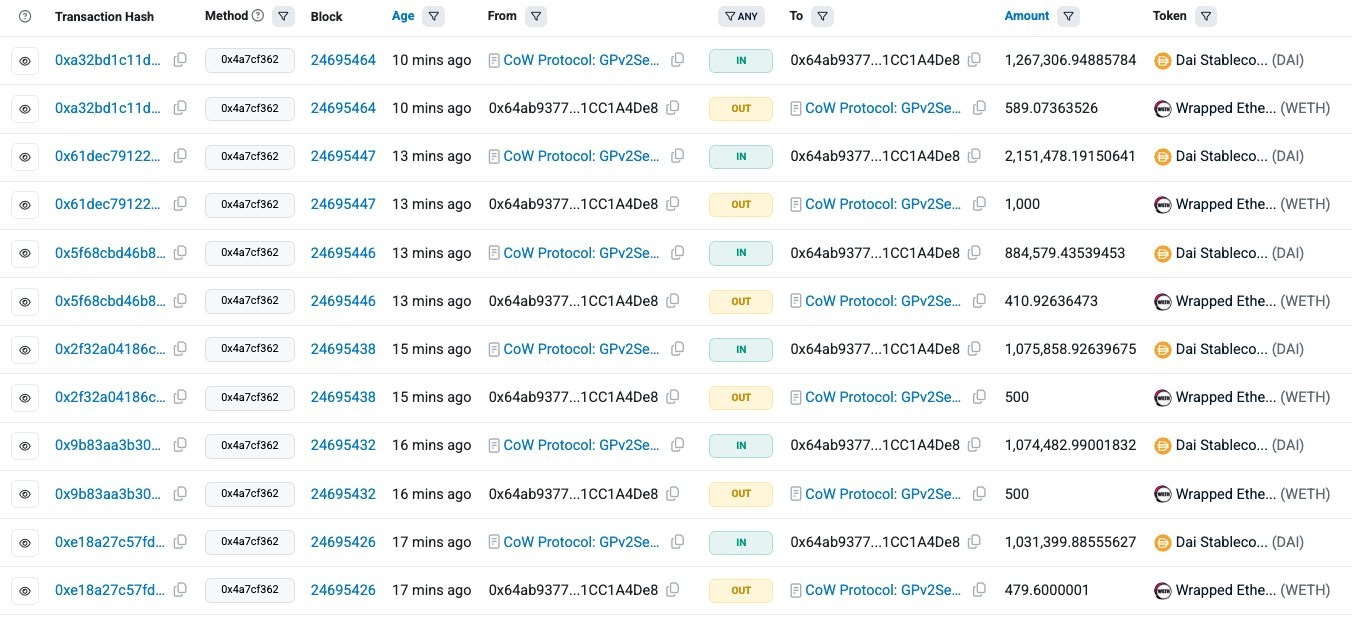The width and height of the screenshot is (1352, 617).
Task: Sort by the Age column header
Action: click(x=403, y=16)
